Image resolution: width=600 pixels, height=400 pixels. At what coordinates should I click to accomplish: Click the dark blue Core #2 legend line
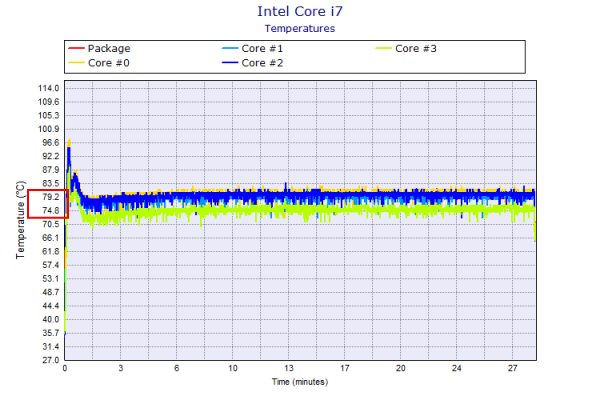pyautogui.click(x=230, y=62)
